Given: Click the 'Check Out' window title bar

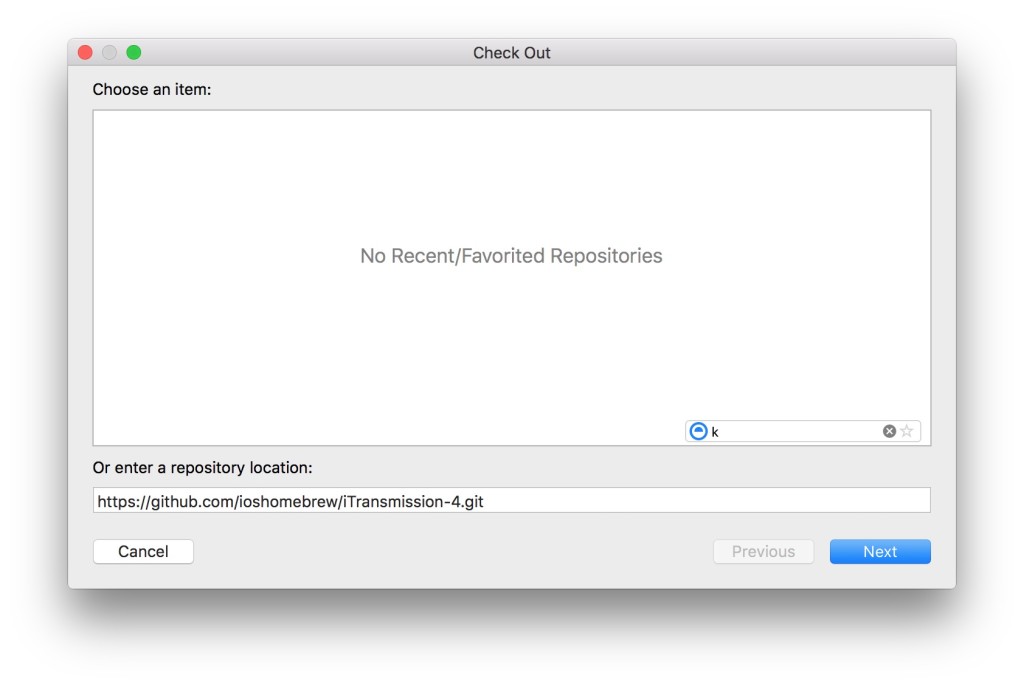Looking at the screenshot, I should coord(511,52).
